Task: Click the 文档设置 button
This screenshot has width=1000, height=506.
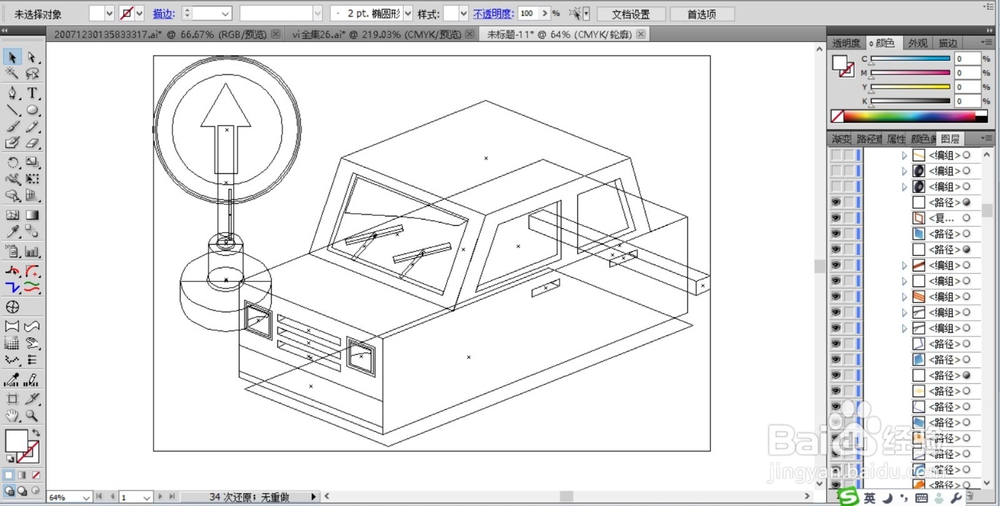Action: point(631,13)
